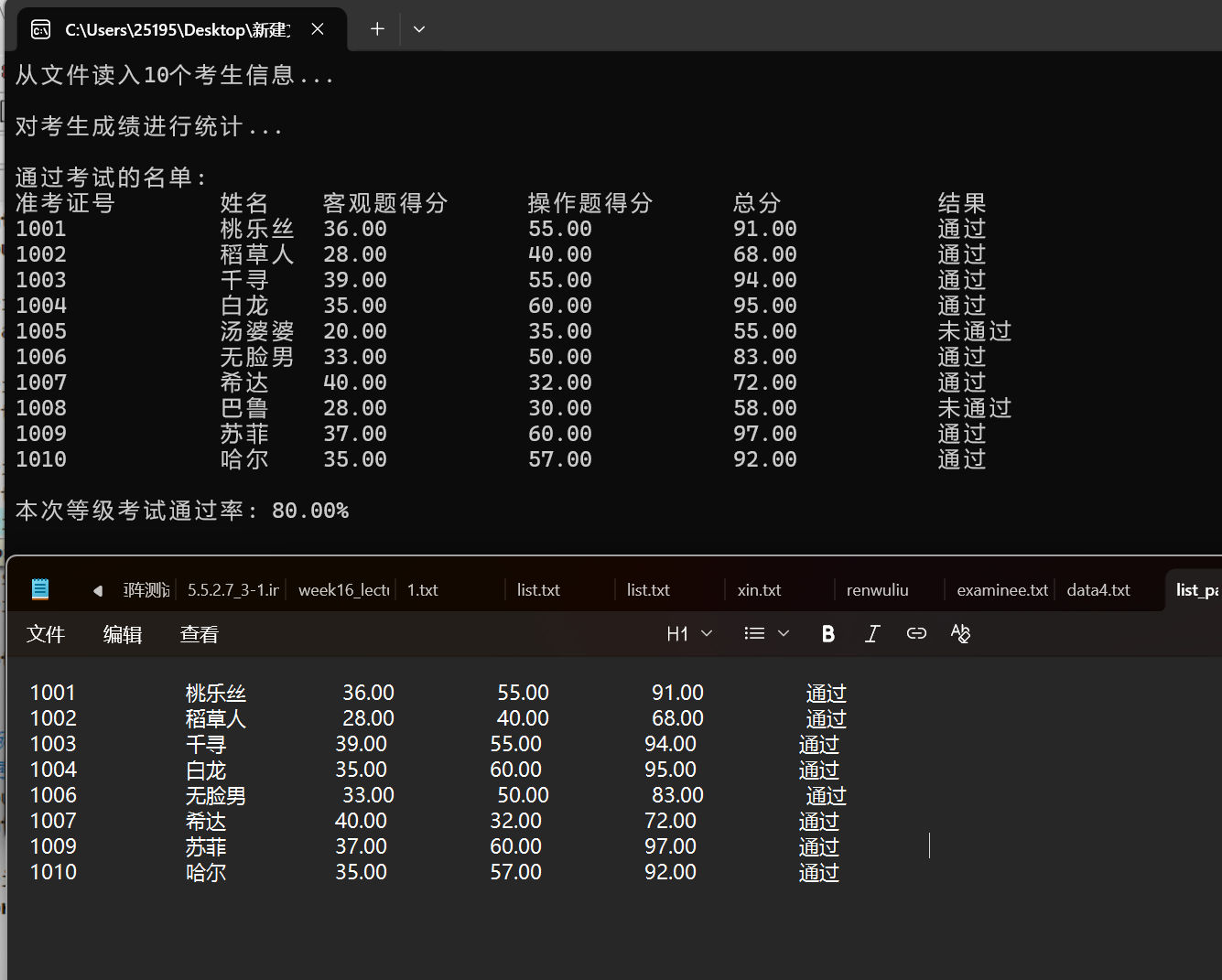This screenshot has width=1222, height=980.
Task: Close the terminal tab with the X
Action: (x=318, y=29)
